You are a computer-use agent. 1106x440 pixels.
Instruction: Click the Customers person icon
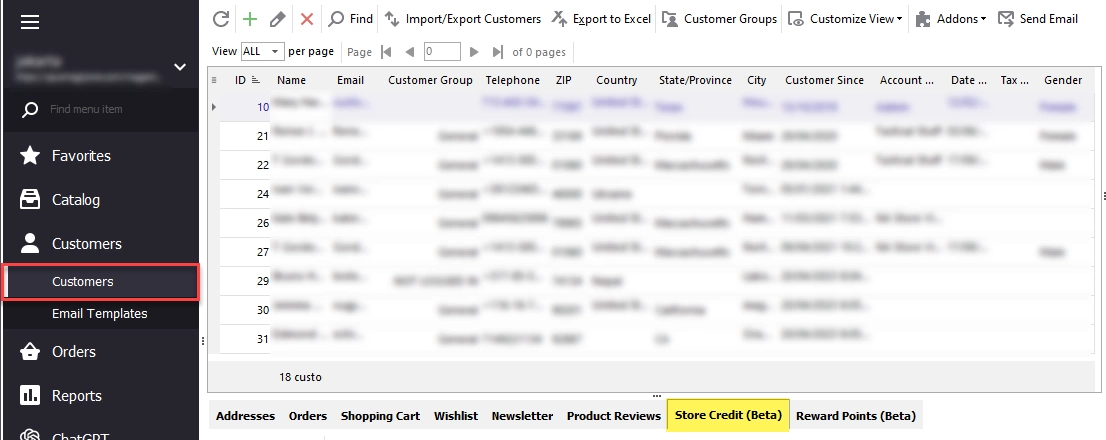(x=30, y=244)
